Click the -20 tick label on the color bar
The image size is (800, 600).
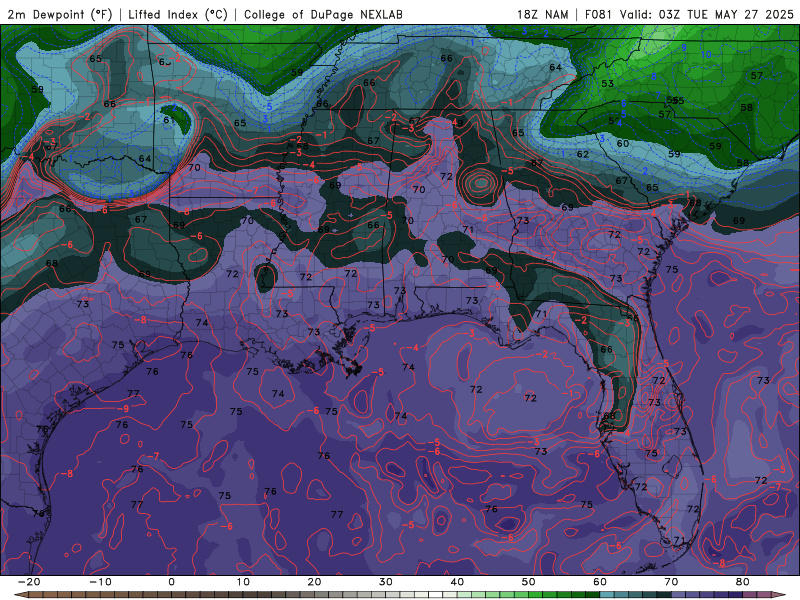29,582
